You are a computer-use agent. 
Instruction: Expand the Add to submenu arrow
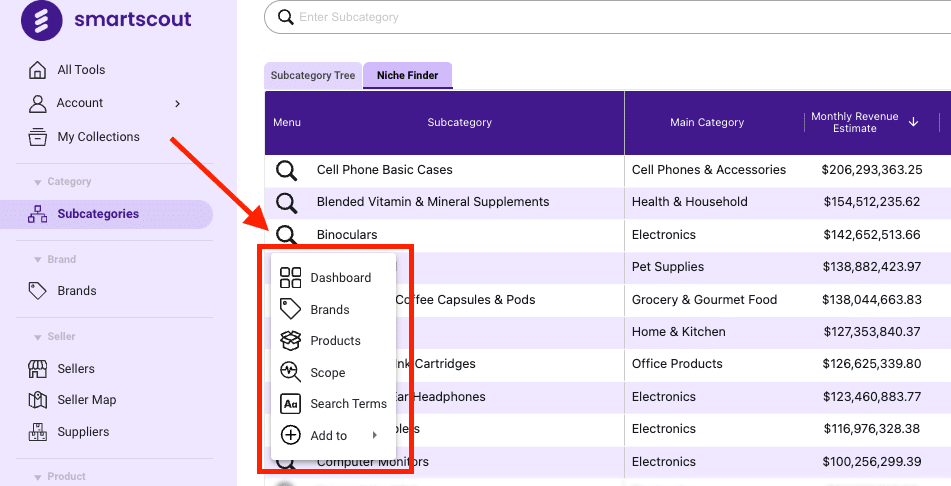[x=375, y=435]
